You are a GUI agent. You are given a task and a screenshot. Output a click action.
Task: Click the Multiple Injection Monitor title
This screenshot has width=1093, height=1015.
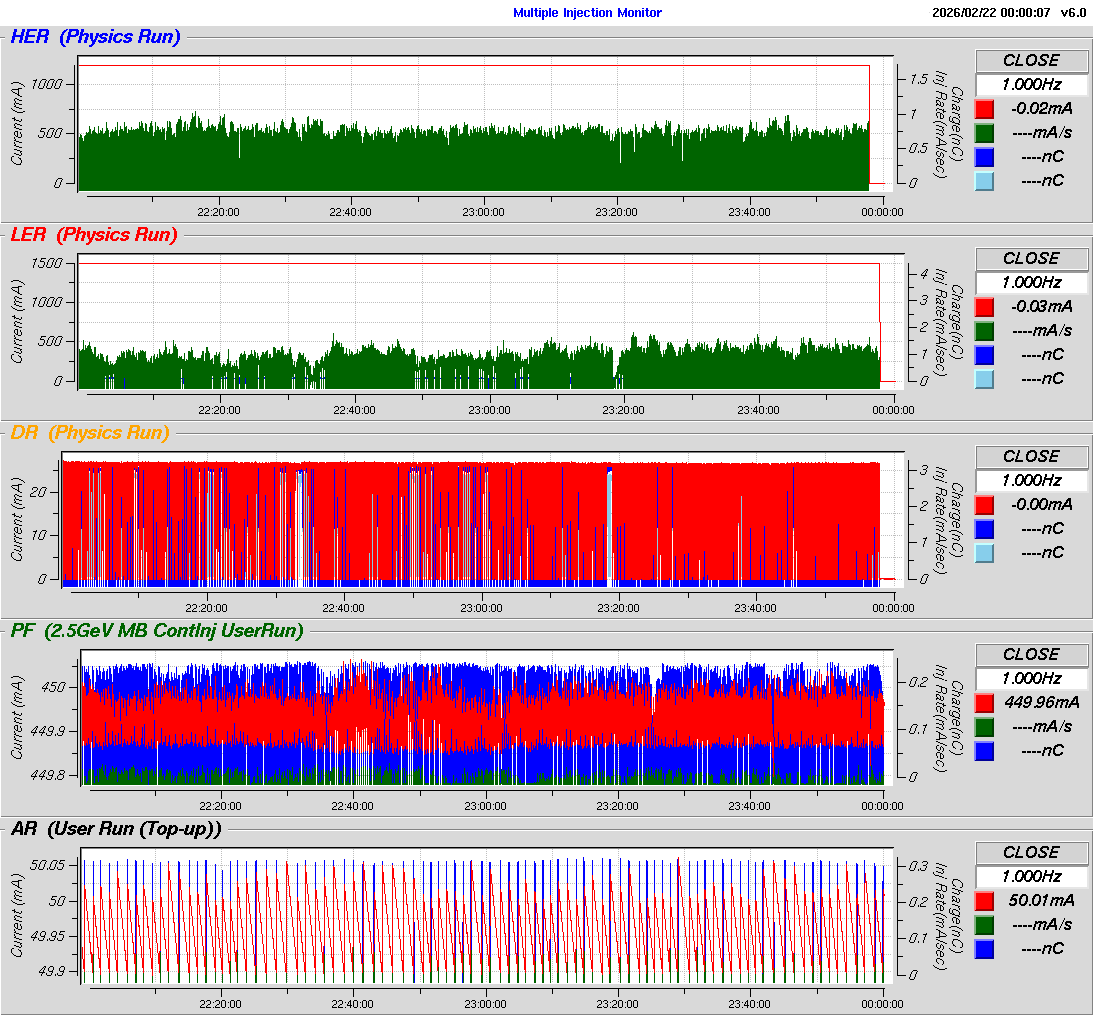587,13
